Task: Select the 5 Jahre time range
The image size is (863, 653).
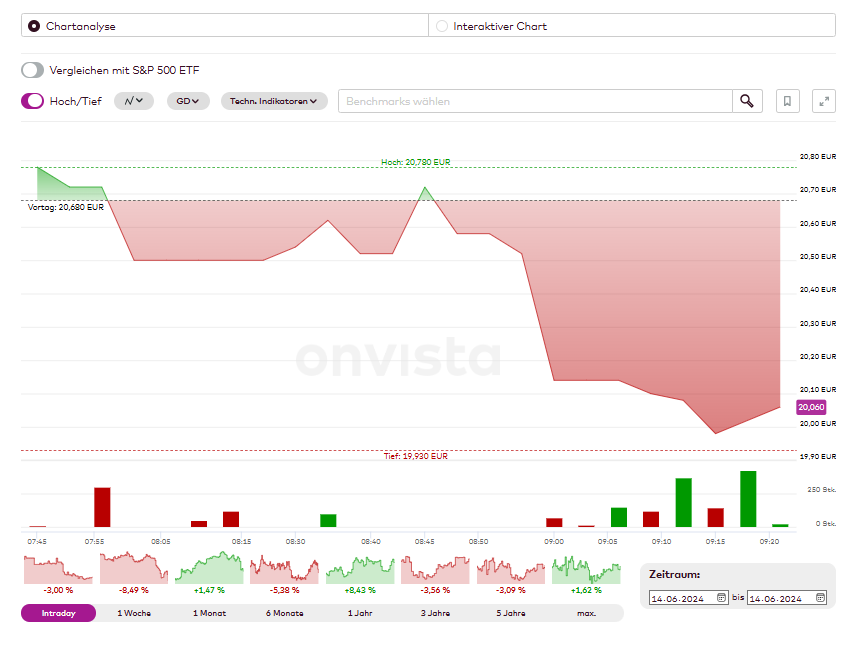Action: 510,612
